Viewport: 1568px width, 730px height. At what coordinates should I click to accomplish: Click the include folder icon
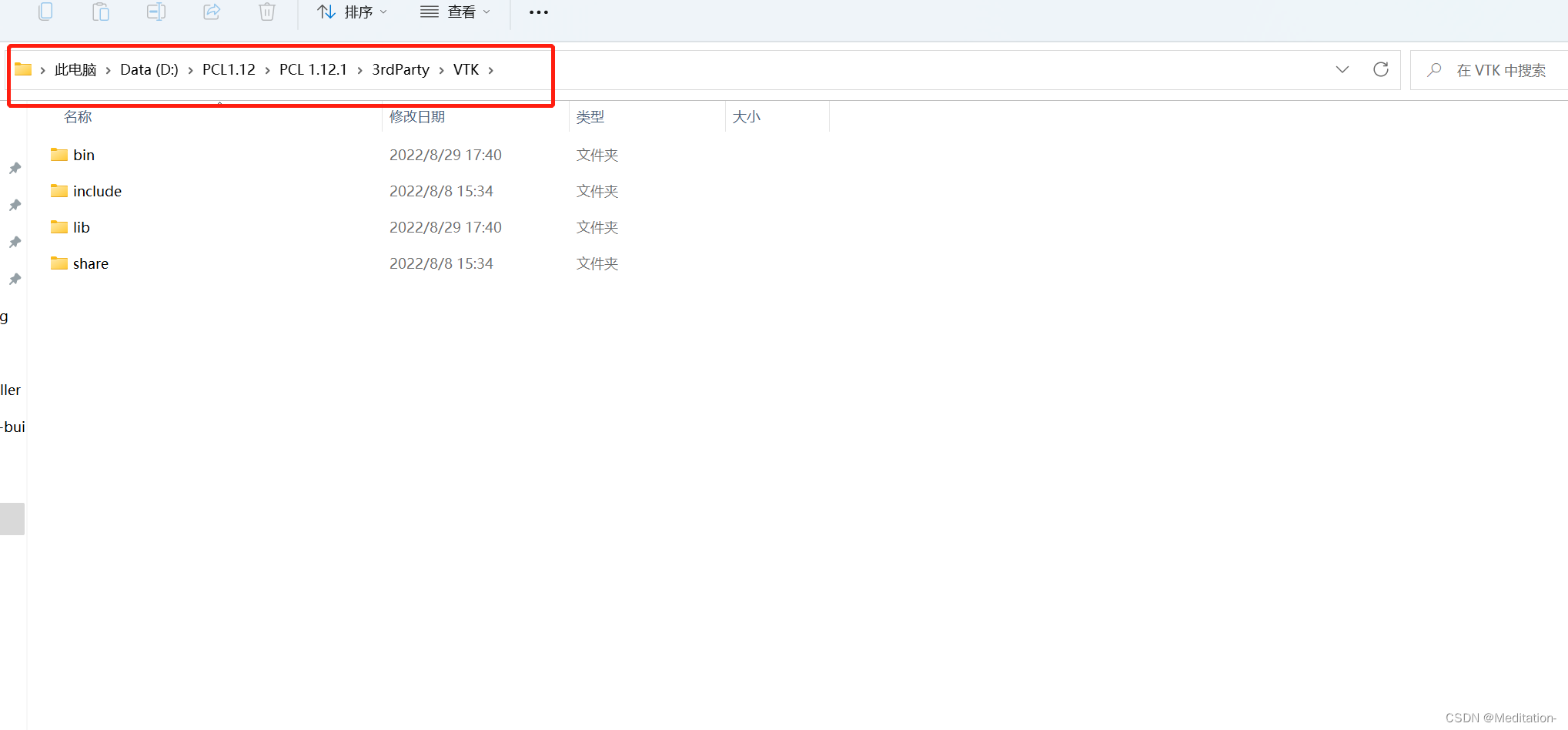tap(59, 190)
